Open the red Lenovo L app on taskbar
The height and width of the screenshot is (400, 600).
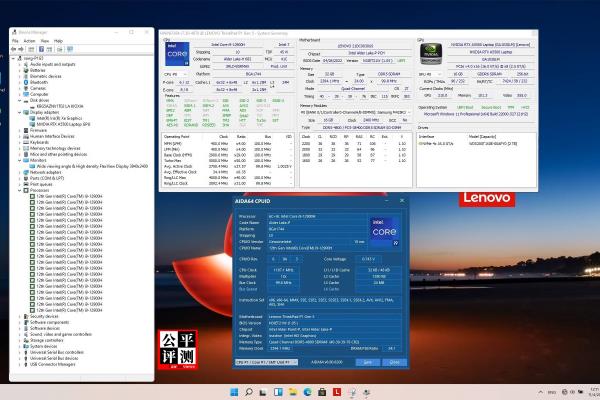pyautogui.click(x=337, y=392)
